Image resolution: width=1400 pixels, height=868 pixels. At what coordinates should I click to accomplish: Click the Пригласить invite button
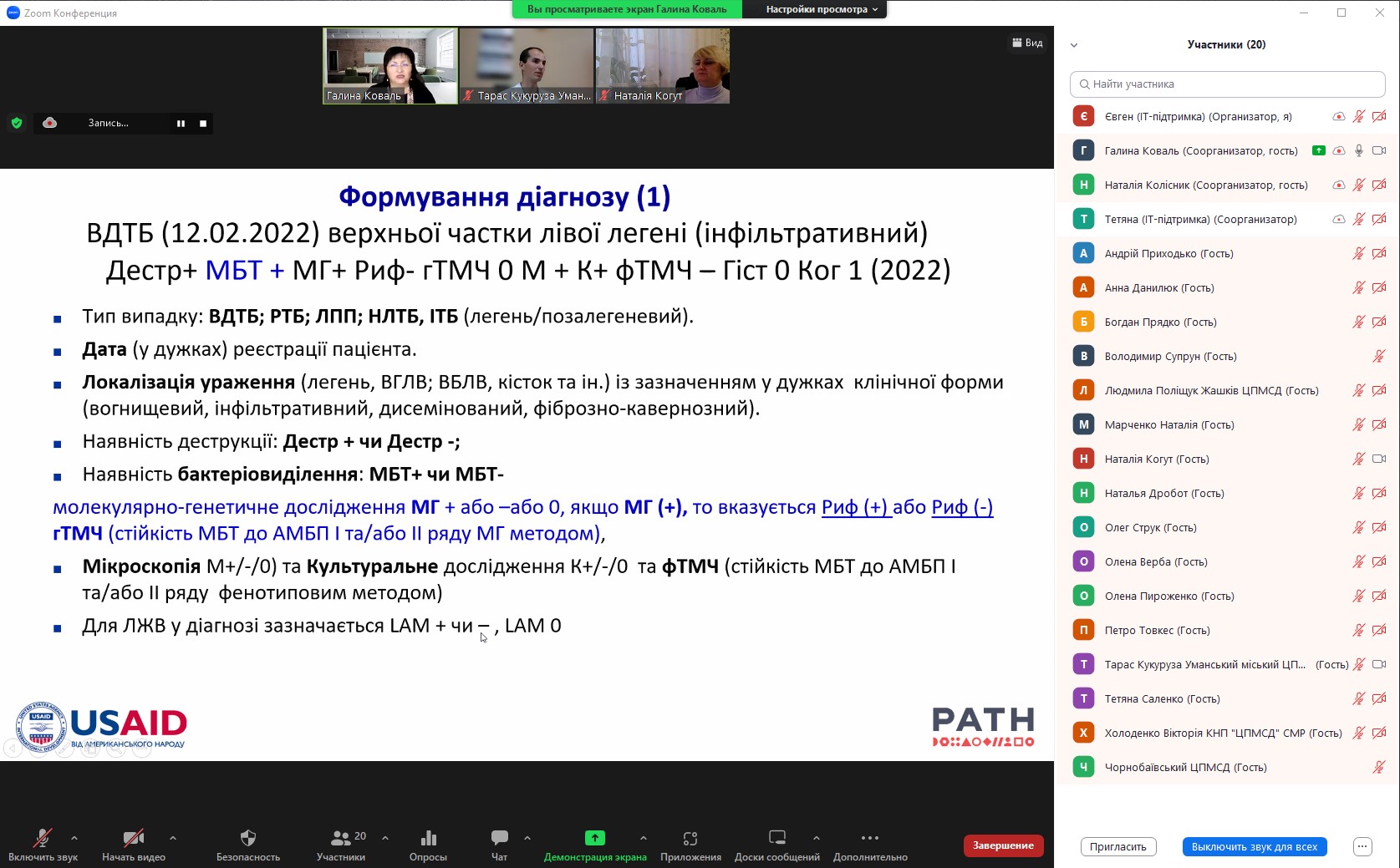point(1117,846)
